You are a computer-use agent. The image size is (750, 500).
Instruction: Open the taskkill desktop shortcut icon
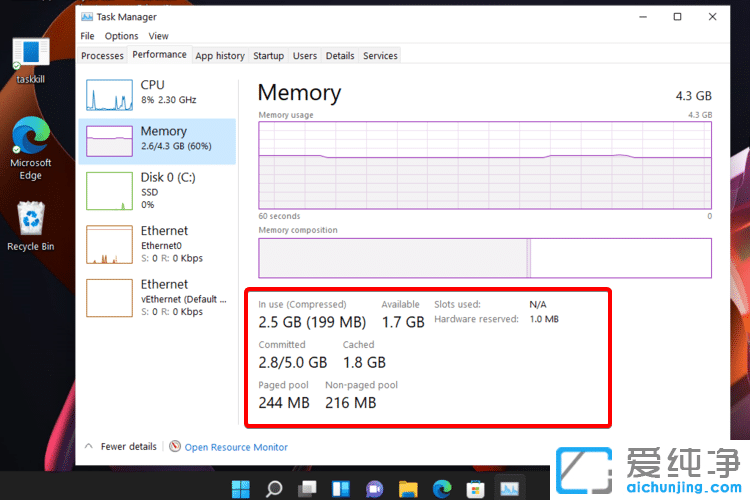31,53
